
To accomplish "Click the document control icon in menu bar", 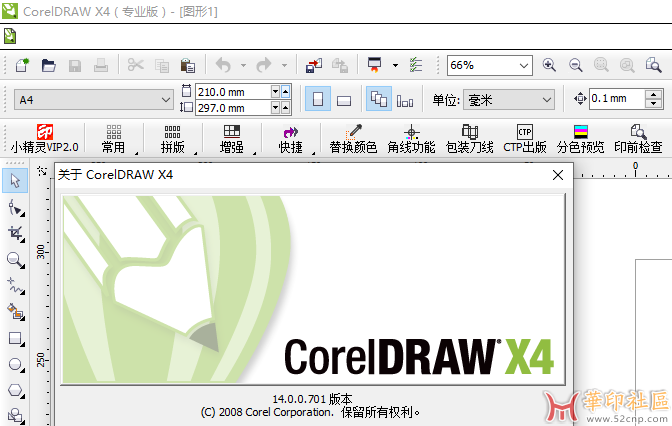I will tap(10, 36).
